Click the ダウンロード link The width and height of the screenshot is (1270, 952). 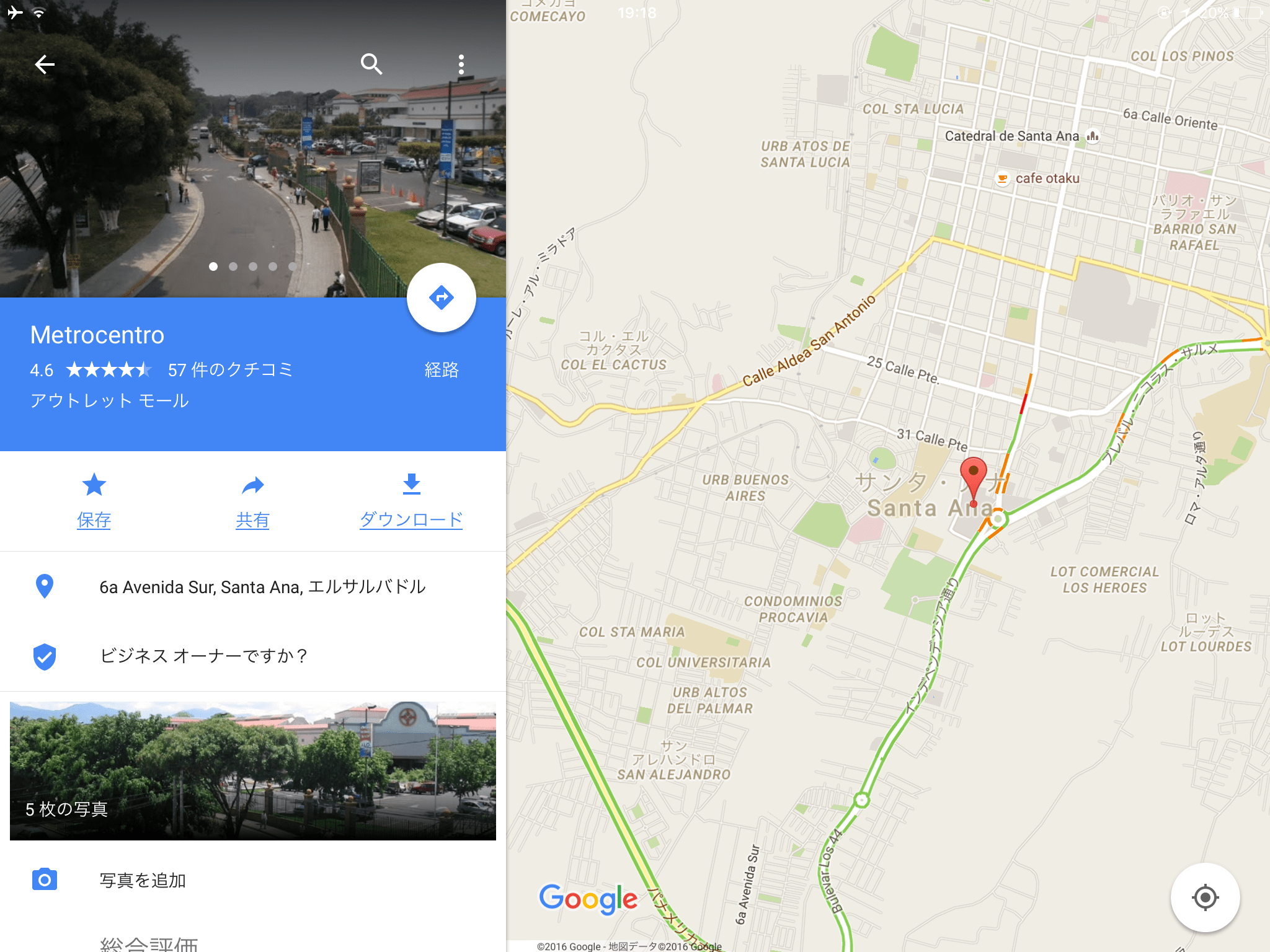point(412,519)
